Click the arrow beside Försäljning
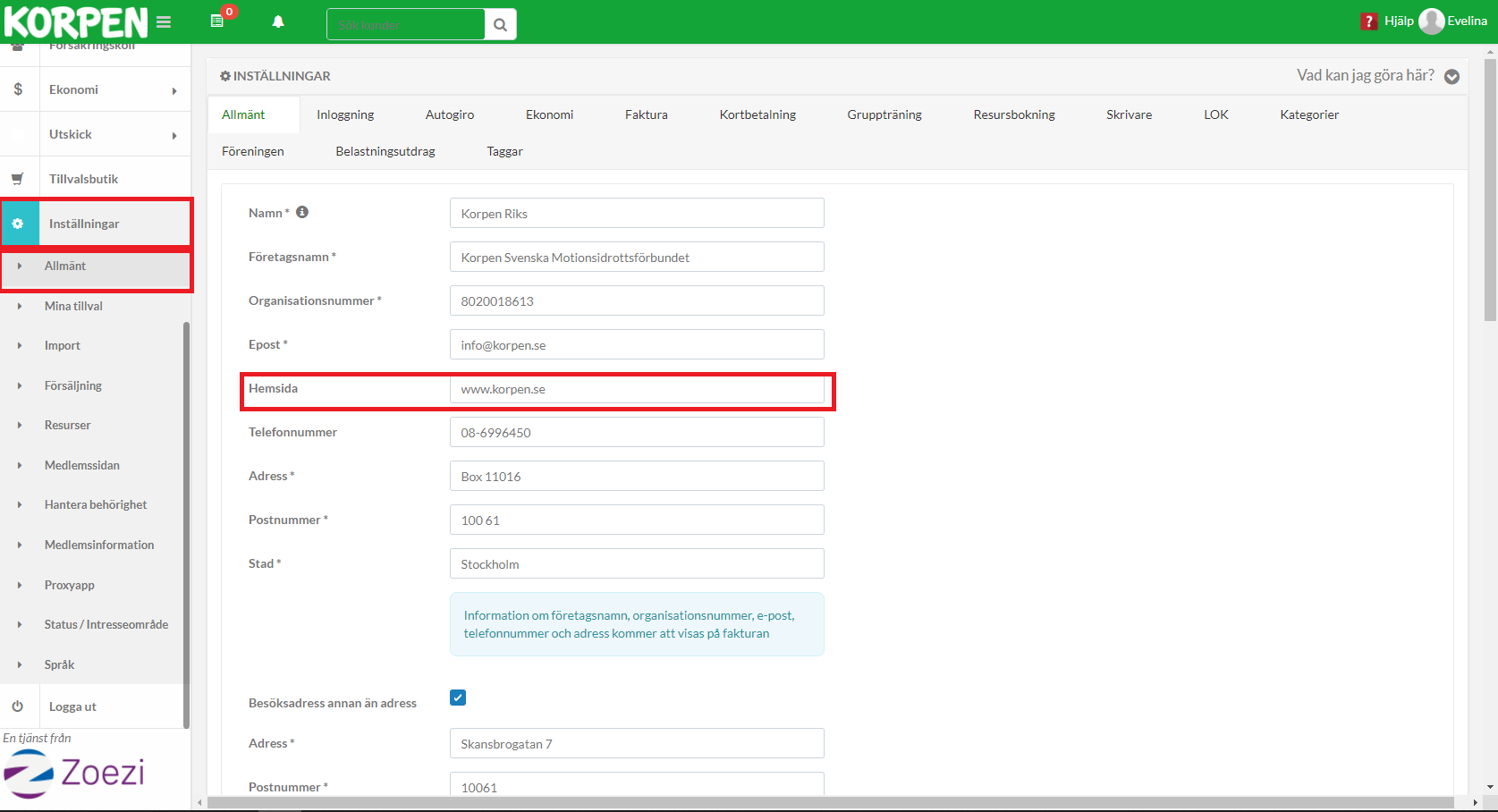The width and height of the screenshot is (1498, 812). pyautogui.click(x=20, y=385)
